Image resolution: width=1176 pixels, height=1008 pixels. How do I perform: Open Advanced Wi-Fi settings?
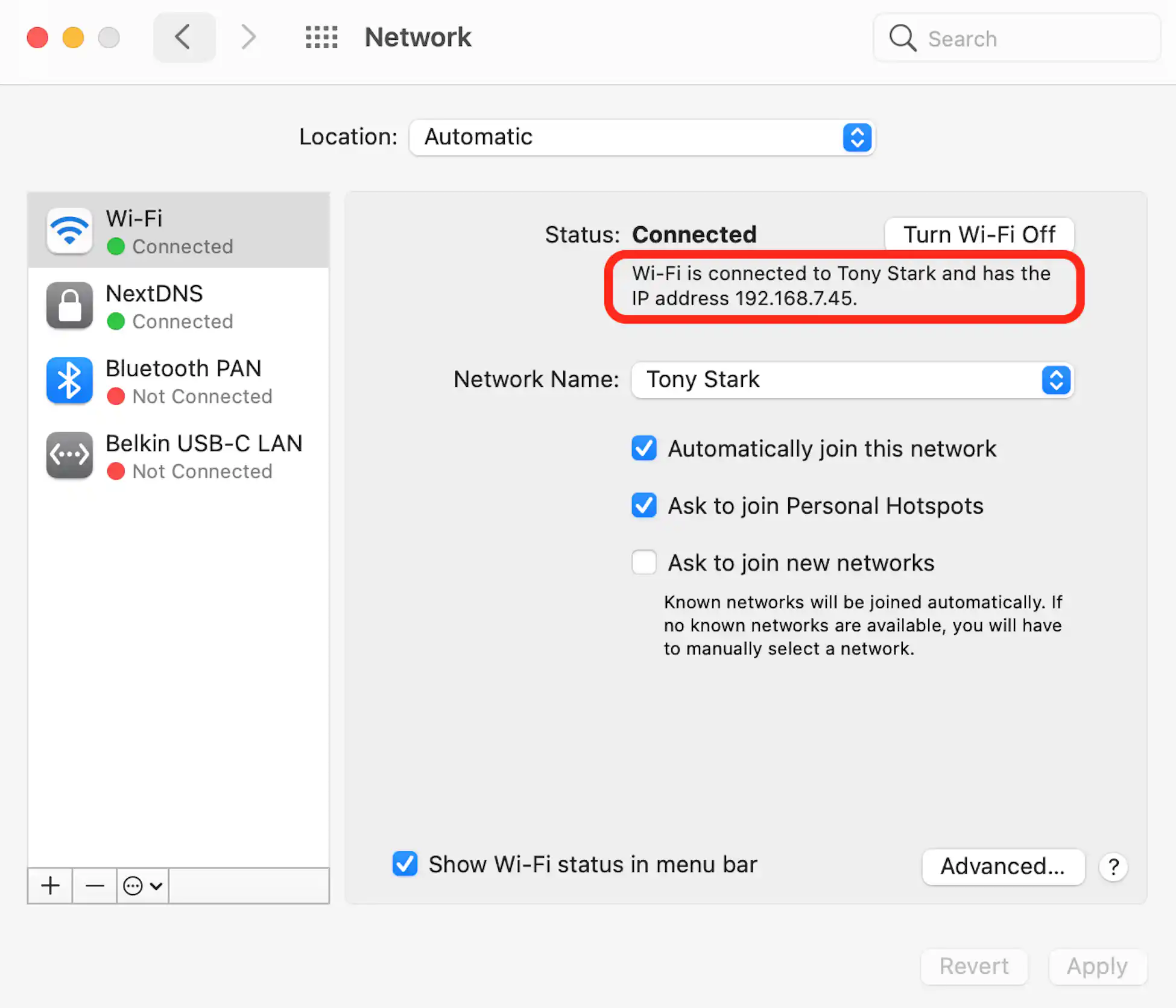point(1003,866)
